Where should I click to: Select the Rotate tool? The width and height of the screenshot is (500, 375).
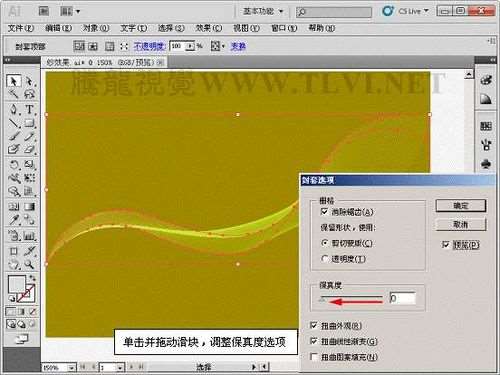click(14, 164)
